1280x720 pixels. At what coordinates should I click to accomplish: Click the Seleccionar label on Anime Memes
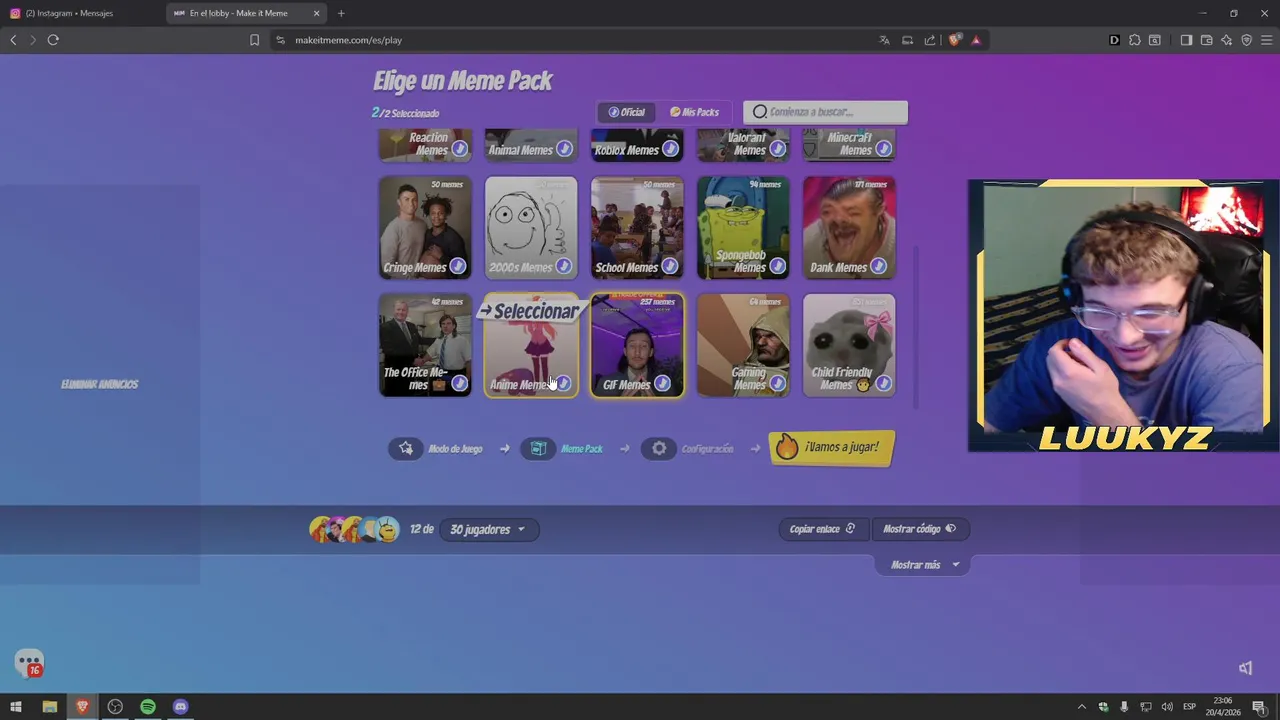(x=530, y=311)
